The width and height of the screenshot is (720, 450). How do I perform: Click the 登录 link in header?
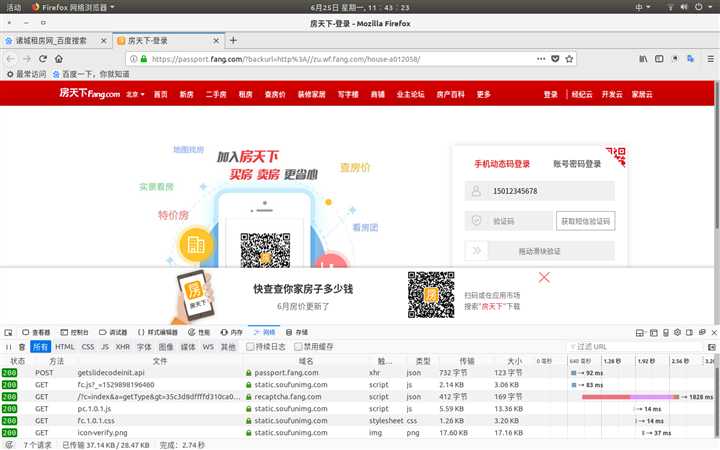[551, 94]
